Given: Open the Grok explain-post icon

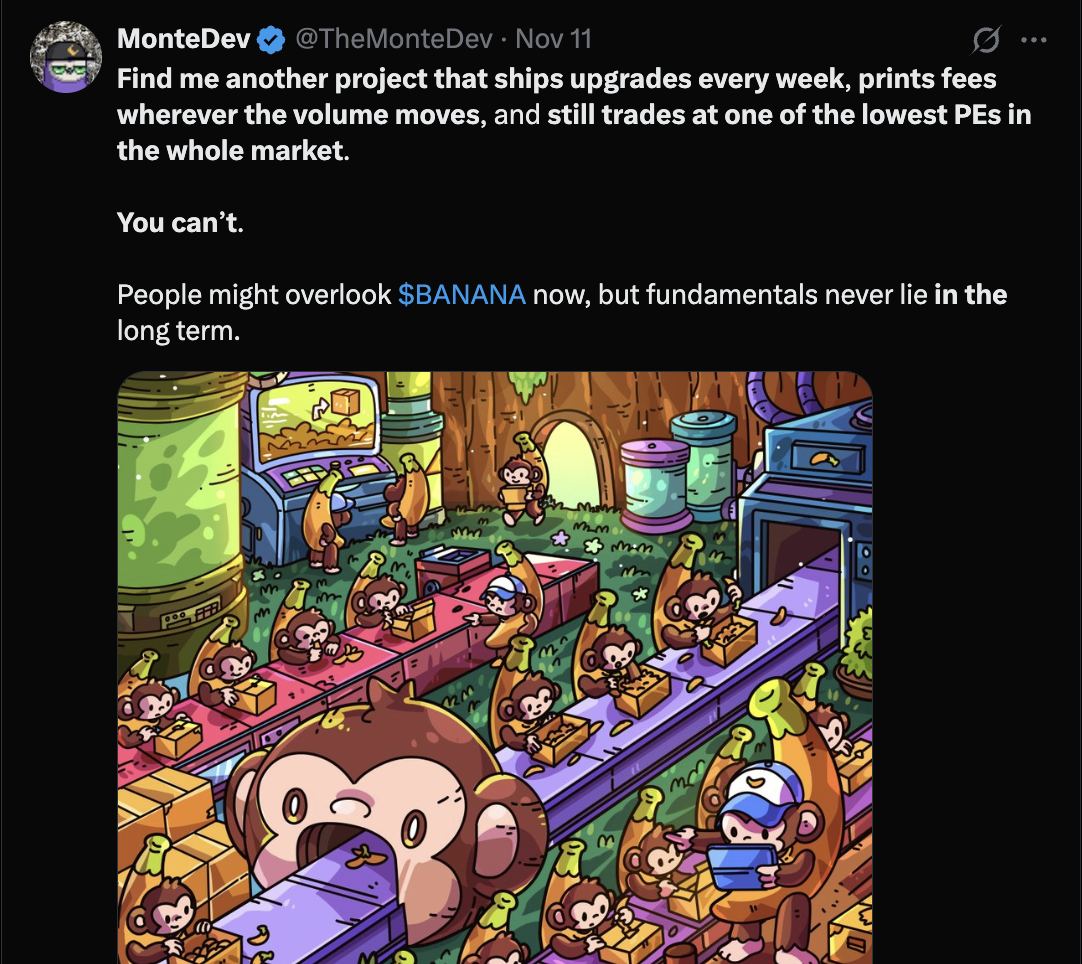Looking at the screenshot, I should coord(985,39).
